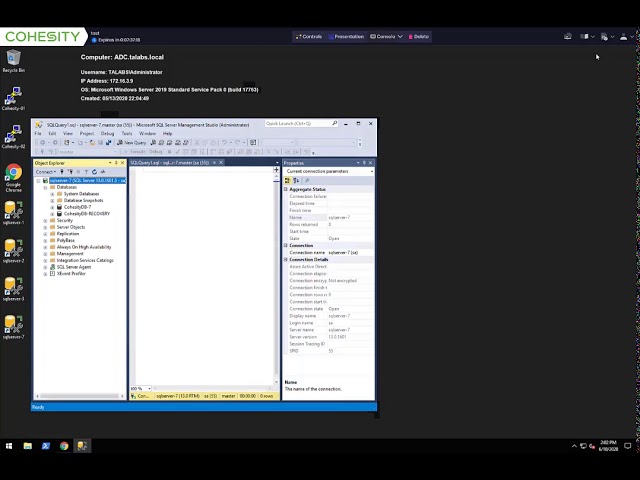
Task: Click Filter icon in Object Explorer toolbar
Action: point(86,172)
